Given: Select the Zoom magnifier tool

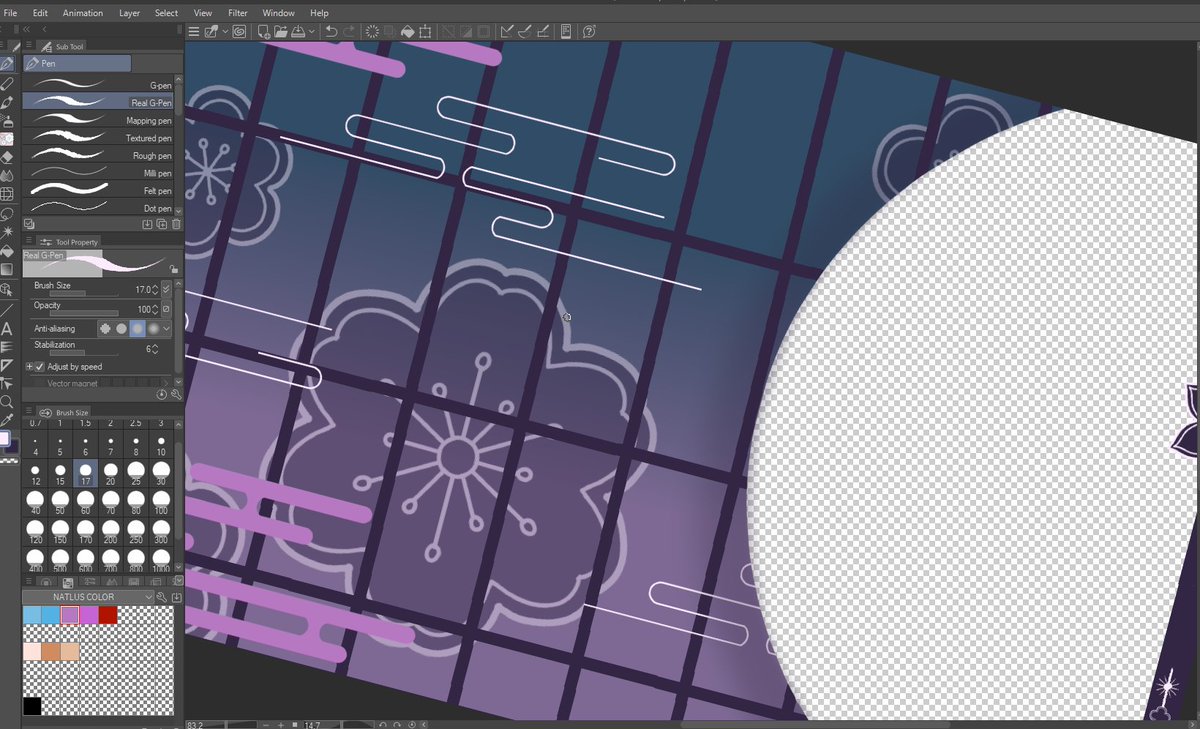Looking at the screenshot, I should (x=8, y=403).
